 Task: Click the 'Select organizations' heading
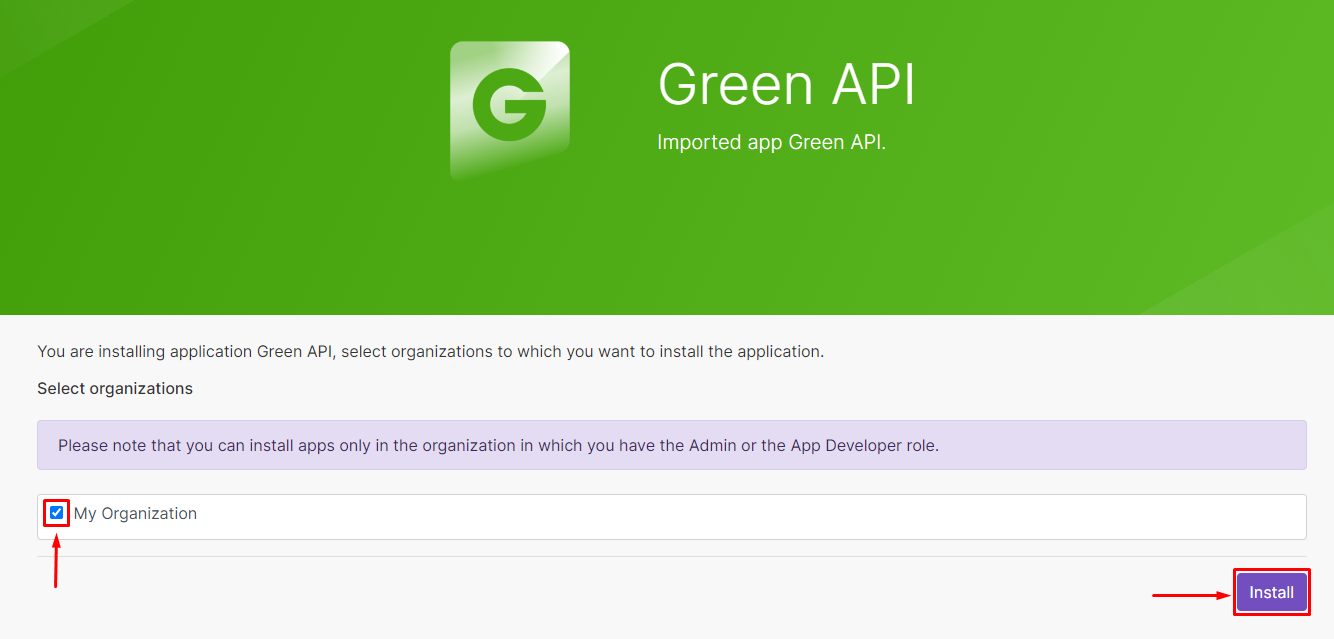[x=115, y=388]
